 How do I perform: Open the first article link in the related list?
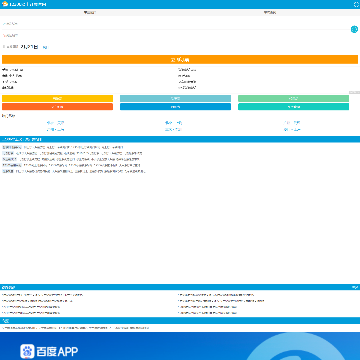43,295
